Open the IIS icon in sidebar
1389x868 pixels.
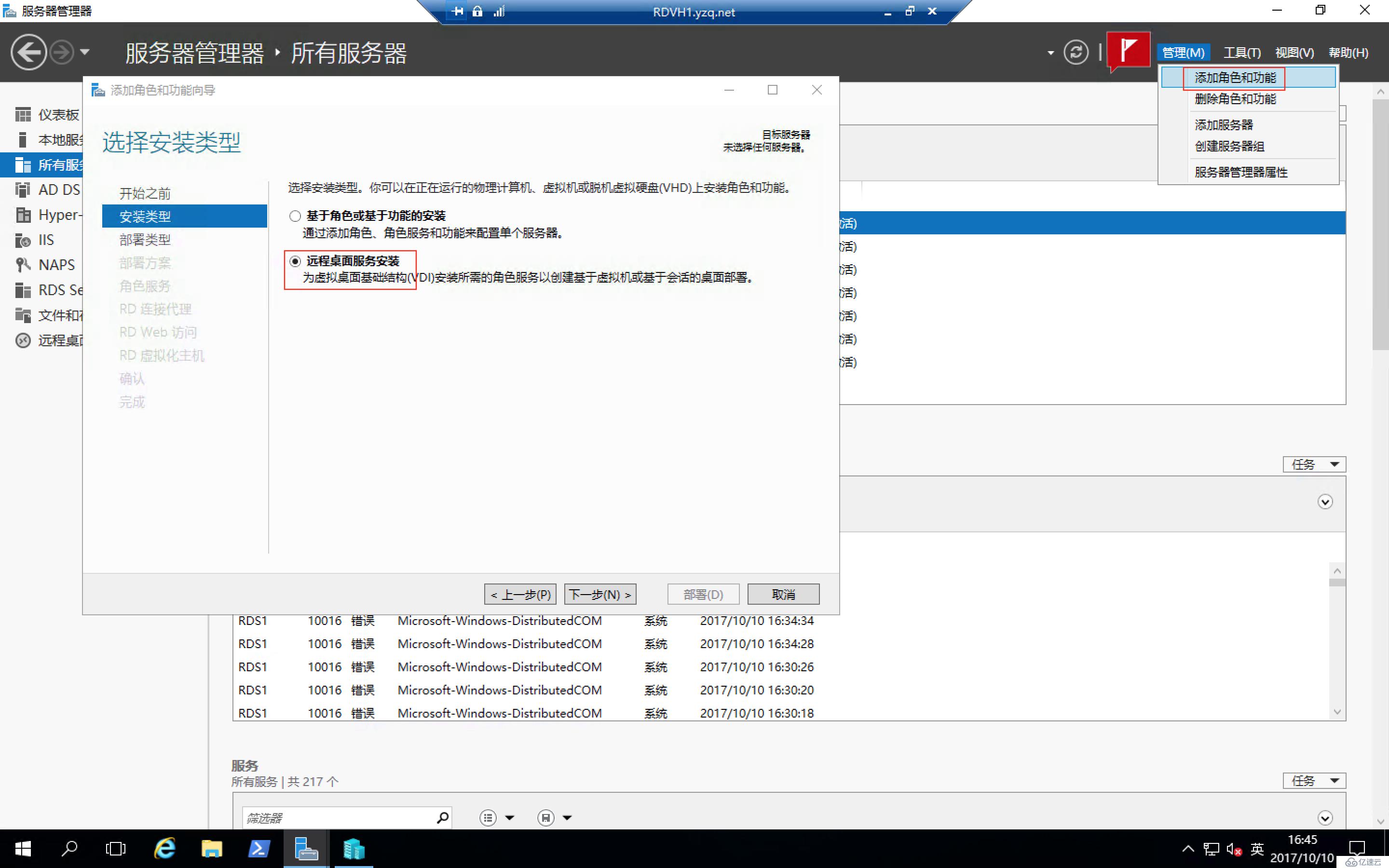click(x=23, y=240)
